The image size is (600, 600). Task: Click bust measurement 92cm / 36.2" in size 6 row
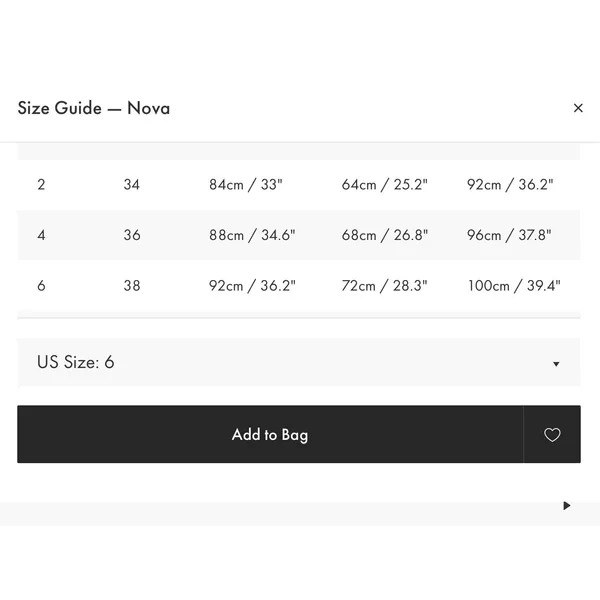tap(252, 285)
